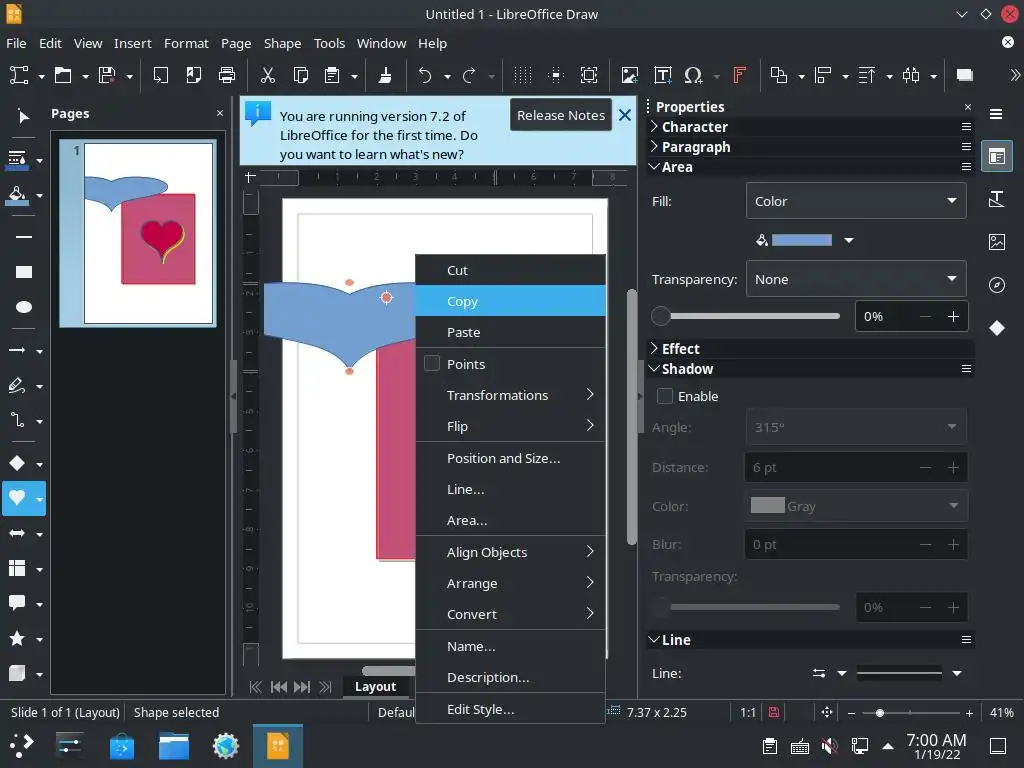Toggle Display Grid toolbar icon
Viewport: 1024px width, 768px height.
pyautogui.click(x=522, y=75)
